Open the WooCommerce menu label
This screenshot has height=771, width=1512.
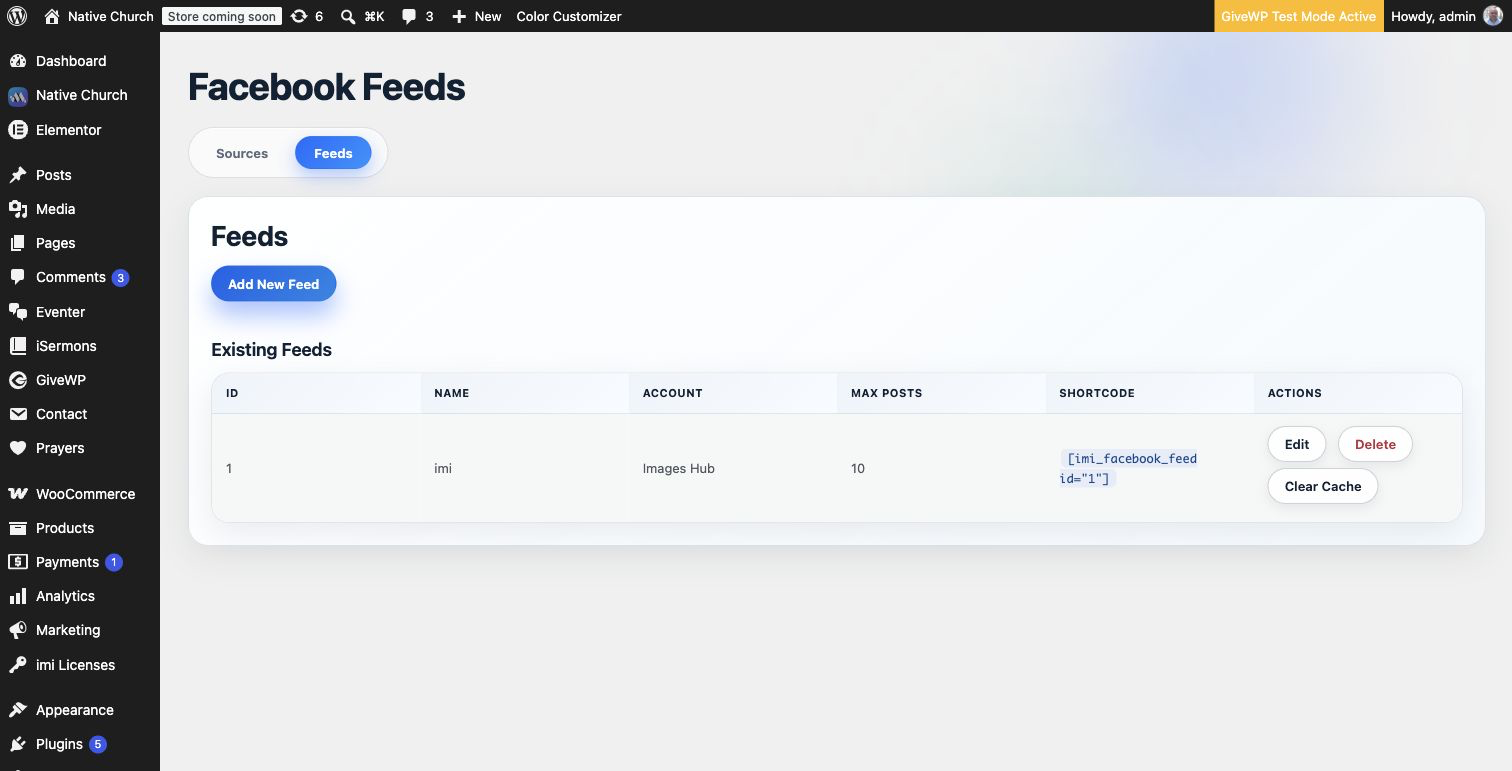click(85, 494)
